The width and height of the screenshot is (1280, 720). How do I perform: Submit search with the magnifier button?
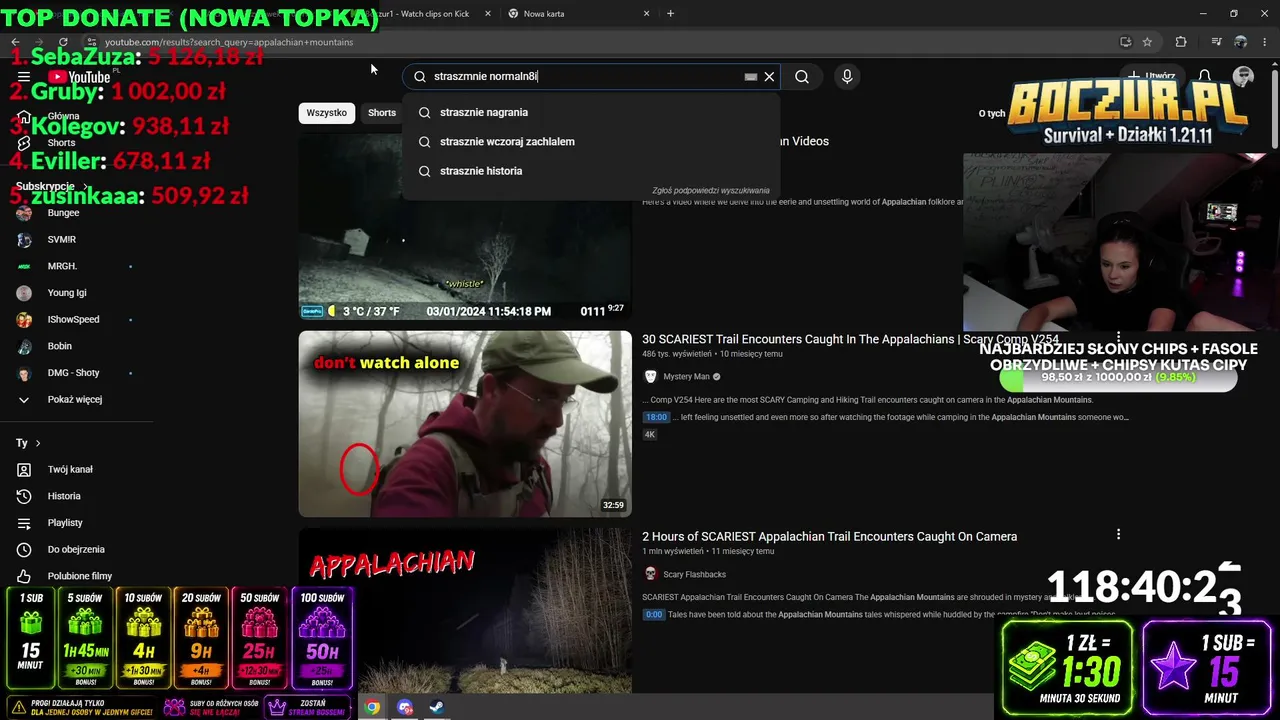[x=802, y=77]
